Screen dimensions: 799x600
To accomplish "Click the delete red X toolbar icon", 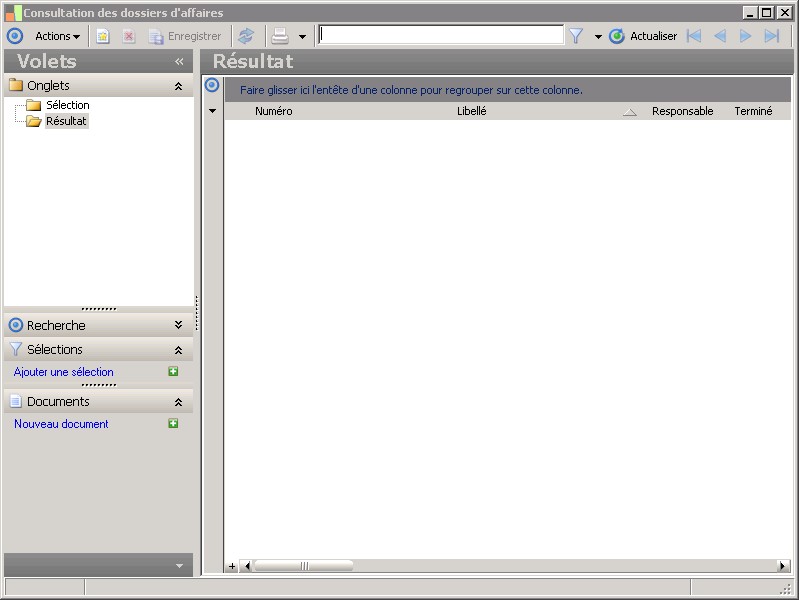I will [129, 36].
